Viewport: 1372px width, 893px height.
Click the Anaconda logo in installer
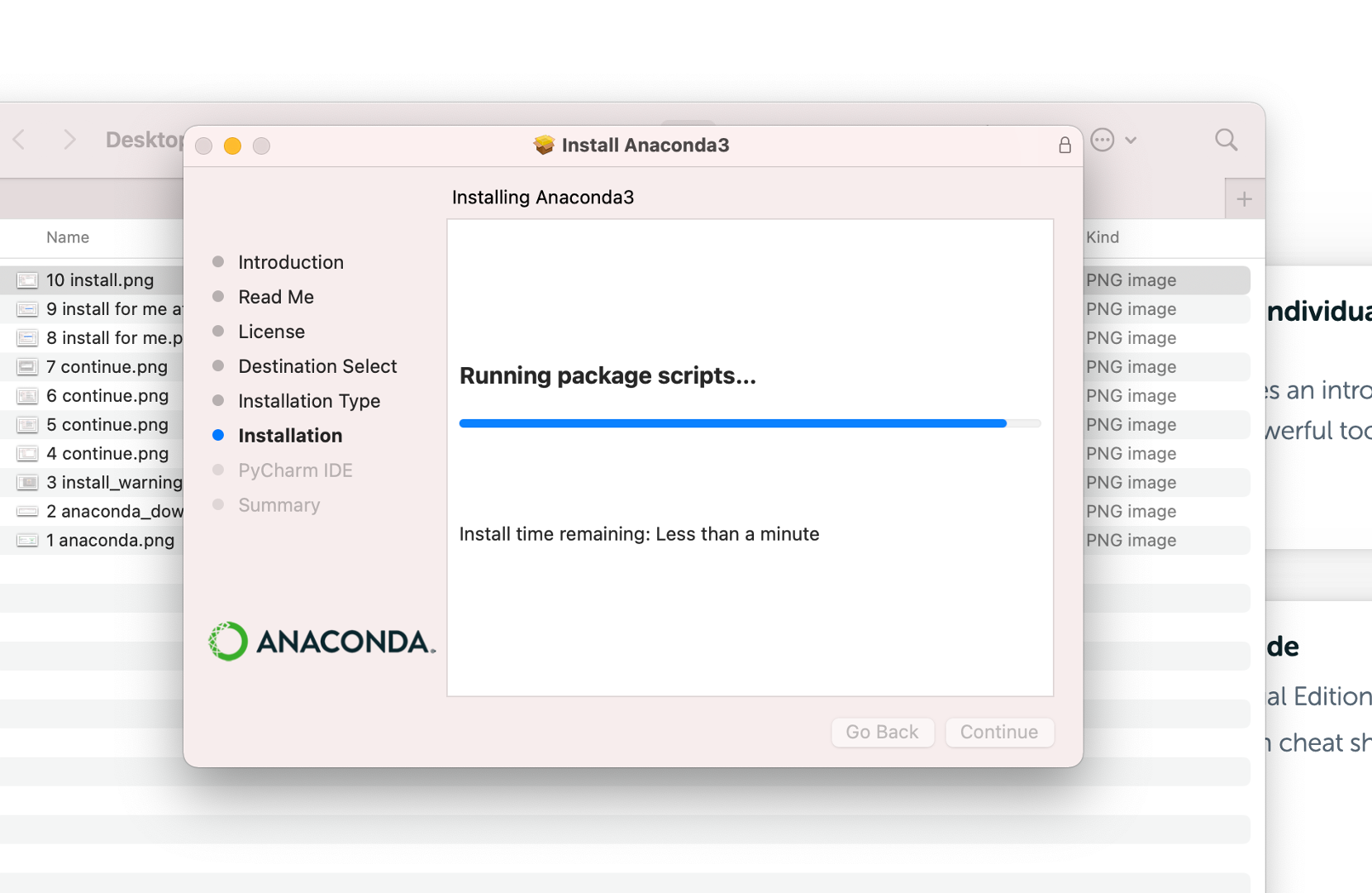pos(321,641)
